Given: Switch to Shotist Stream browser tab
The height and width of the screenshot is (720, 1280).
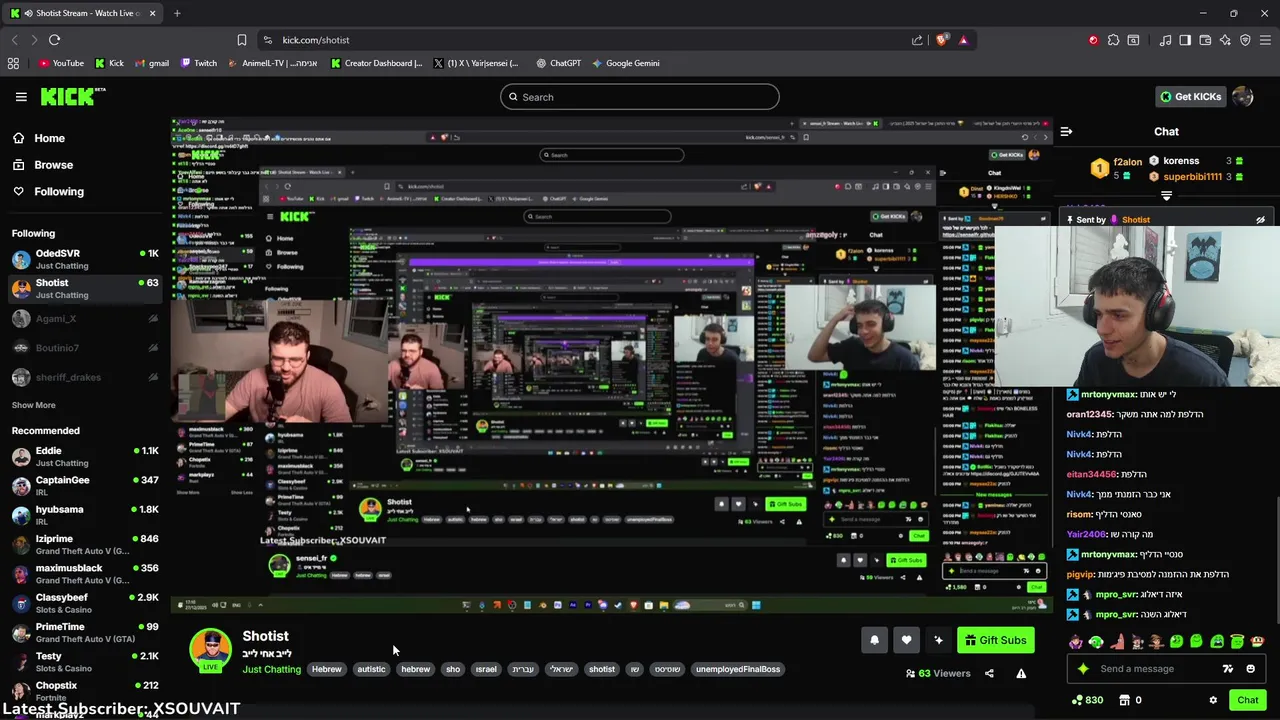Looking at the screenshot, I should click(x=85, y=13).
